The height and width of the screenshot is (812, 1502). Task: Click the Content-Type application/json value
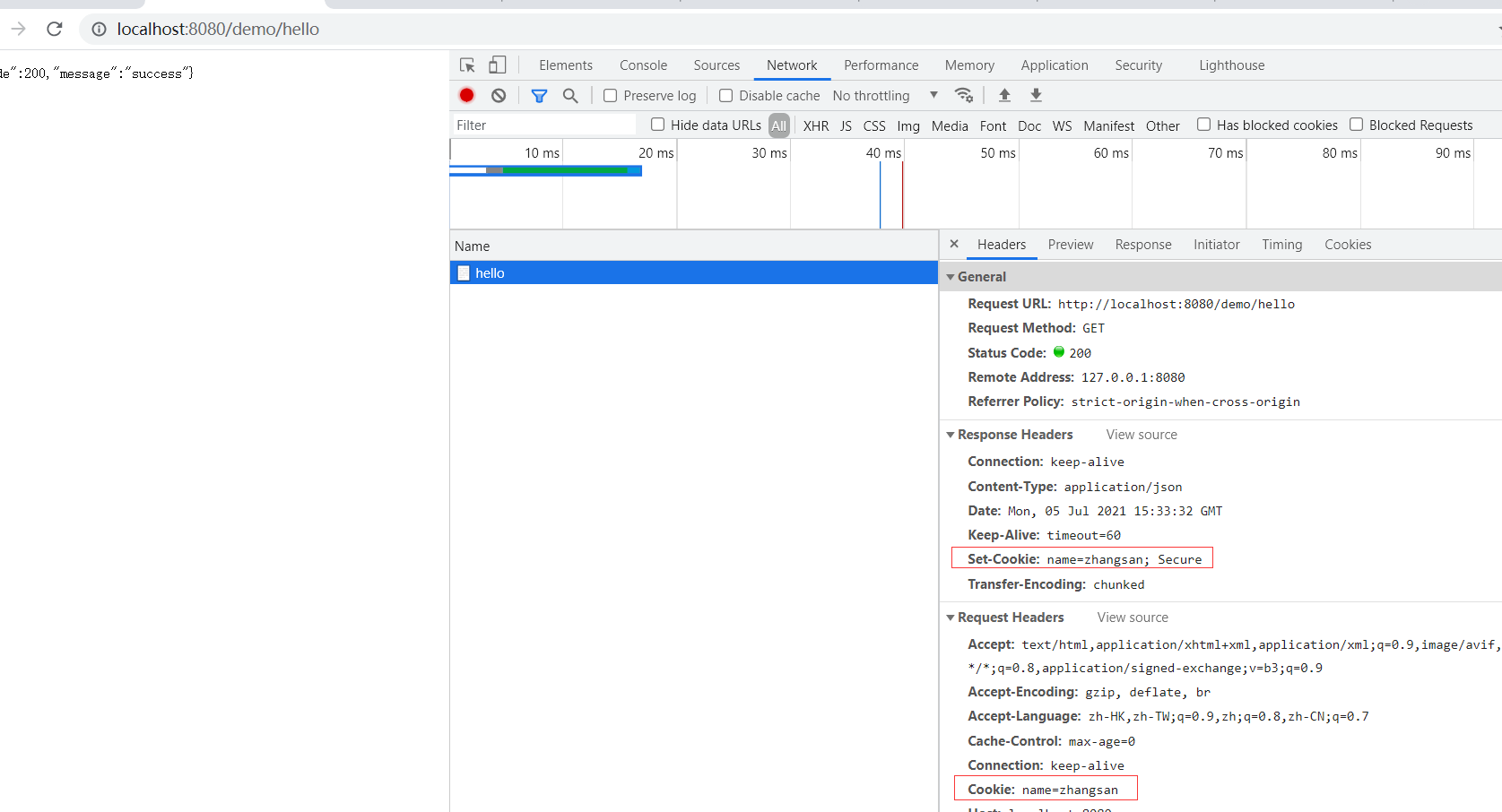coord(1123,487)
